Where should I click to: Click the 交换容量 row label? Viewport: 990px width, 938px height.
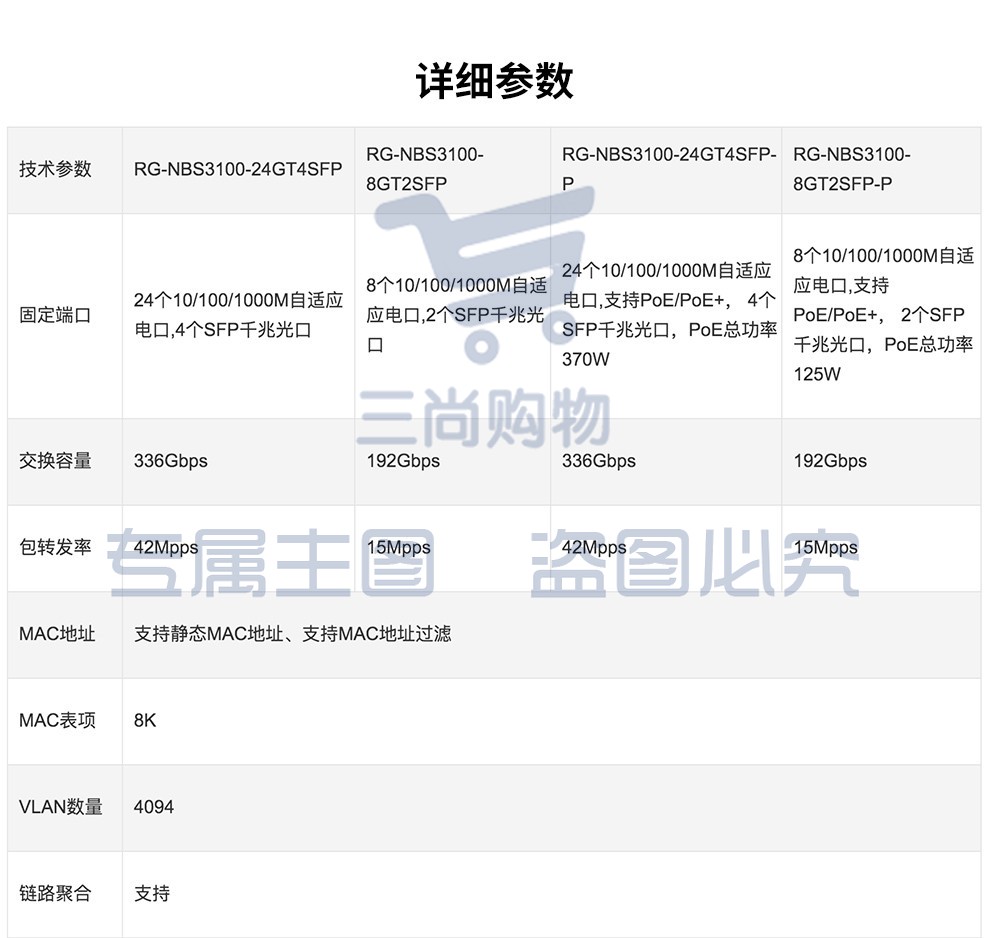click(56, 461)
